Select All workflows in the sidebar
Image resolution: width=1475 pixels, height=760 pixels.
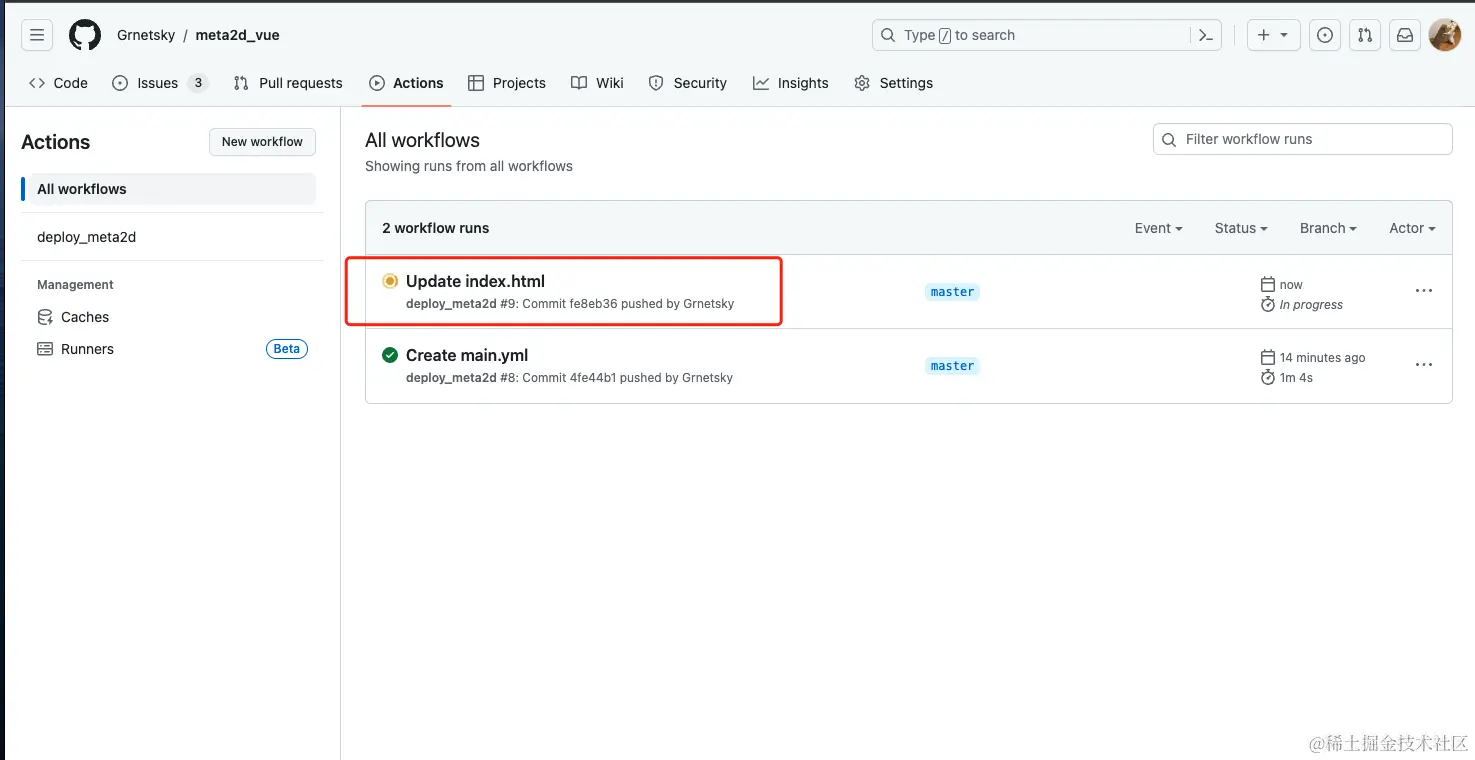pos(172,189)
